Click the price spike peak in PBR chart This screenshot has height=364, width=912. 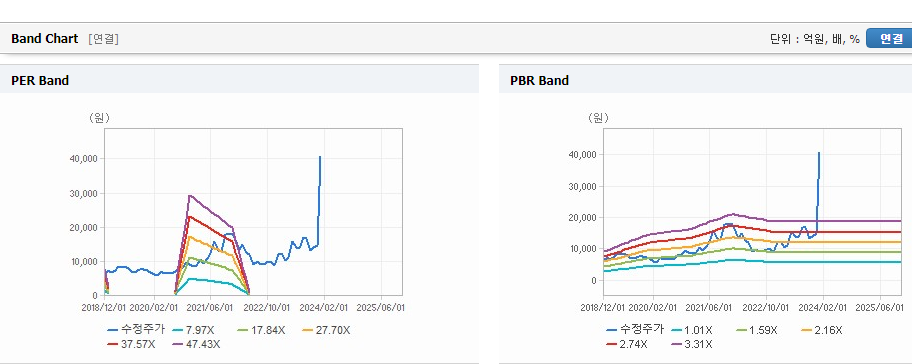coord(819,153)
